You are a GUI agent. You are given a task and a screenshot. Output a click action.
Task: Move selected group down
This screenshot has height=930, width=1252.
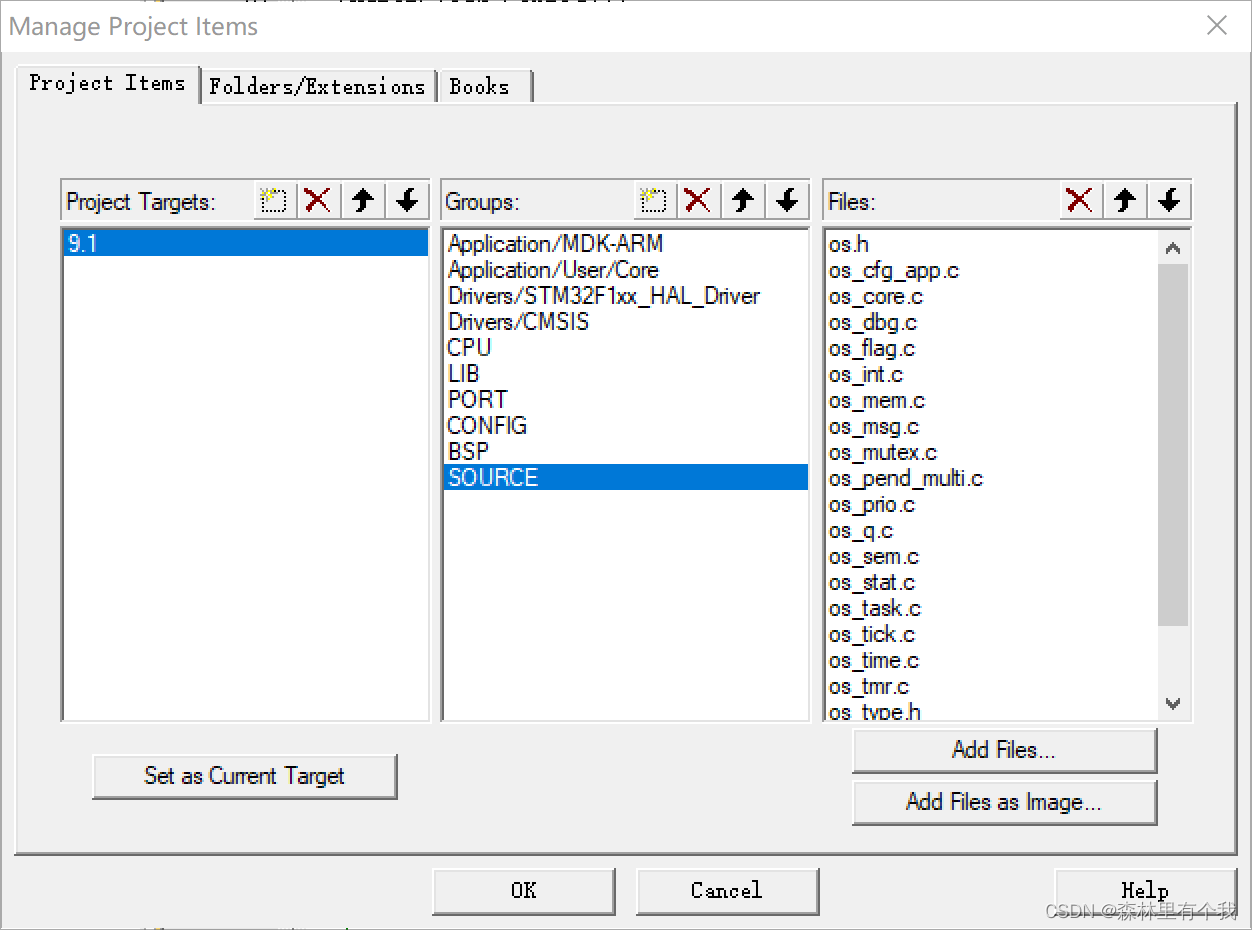(x=787, y=200)
